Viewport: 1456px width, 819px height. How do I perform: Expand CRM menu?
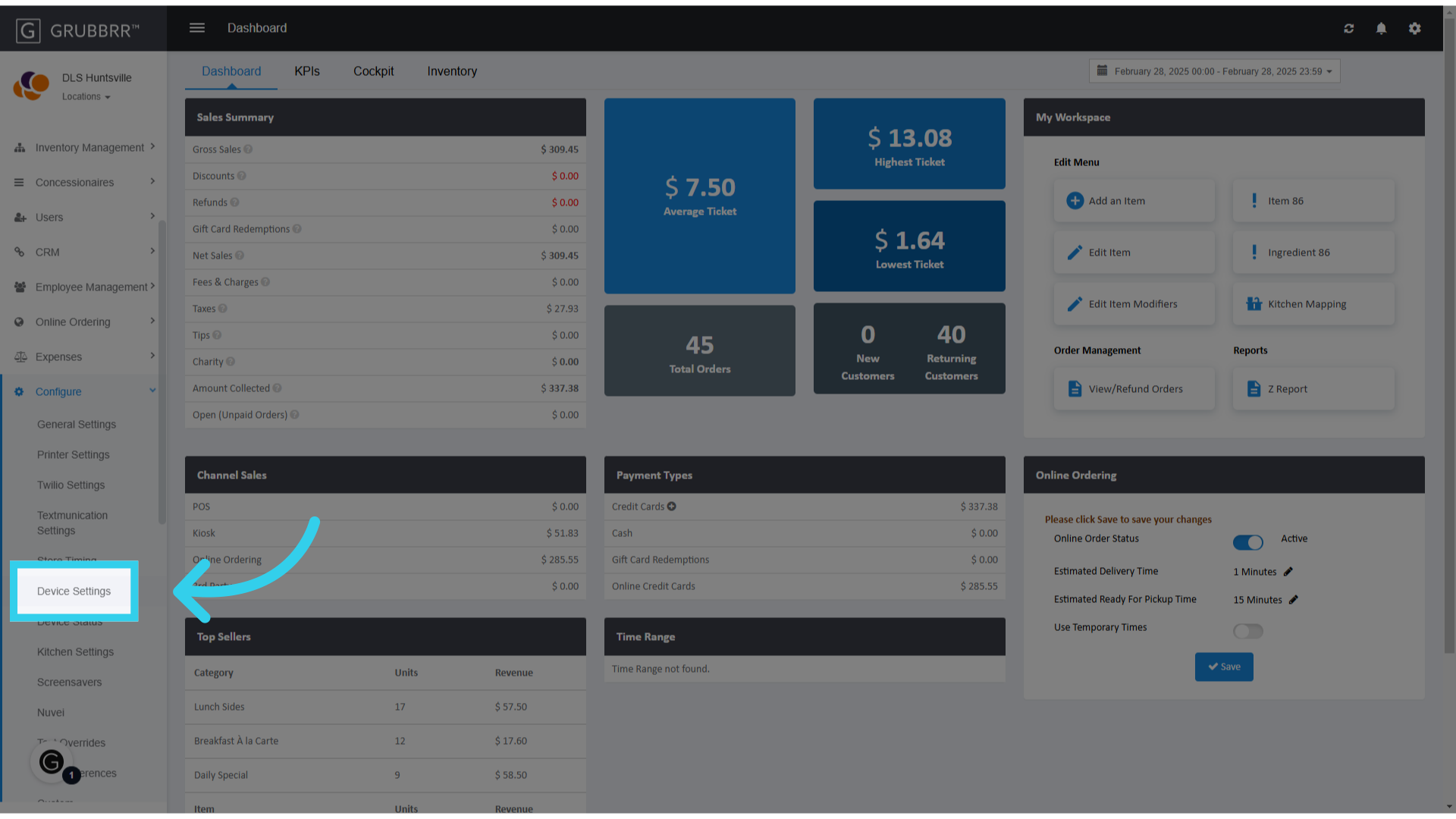coord(83,253)
